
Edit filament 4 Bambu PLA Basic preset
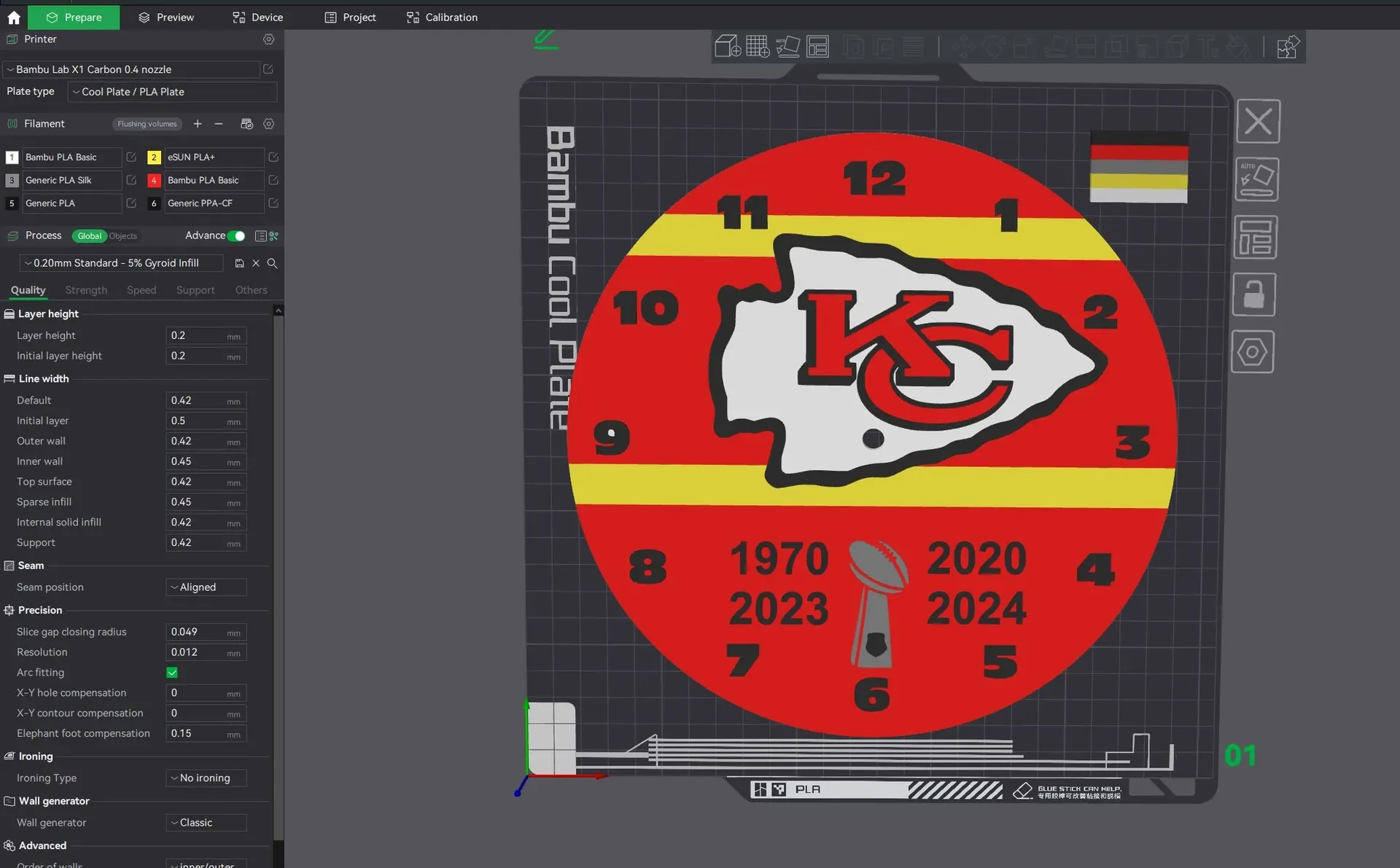coord(273,180)
